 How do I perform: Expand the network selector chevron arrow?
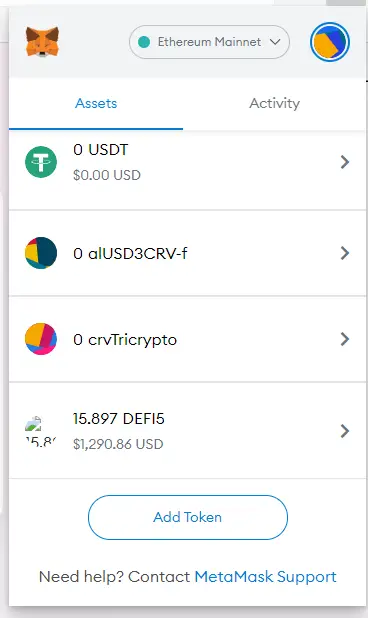[x=275, y=42]
